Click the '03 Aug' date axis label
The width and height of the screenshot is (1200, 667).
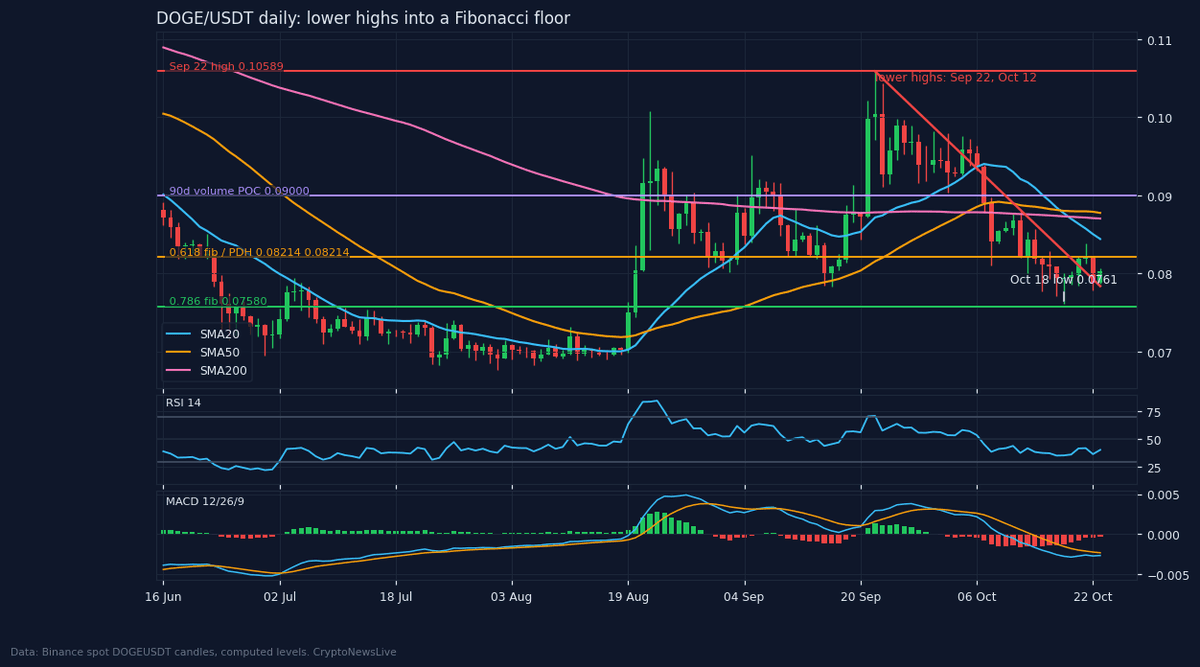(x=512, y=597)
